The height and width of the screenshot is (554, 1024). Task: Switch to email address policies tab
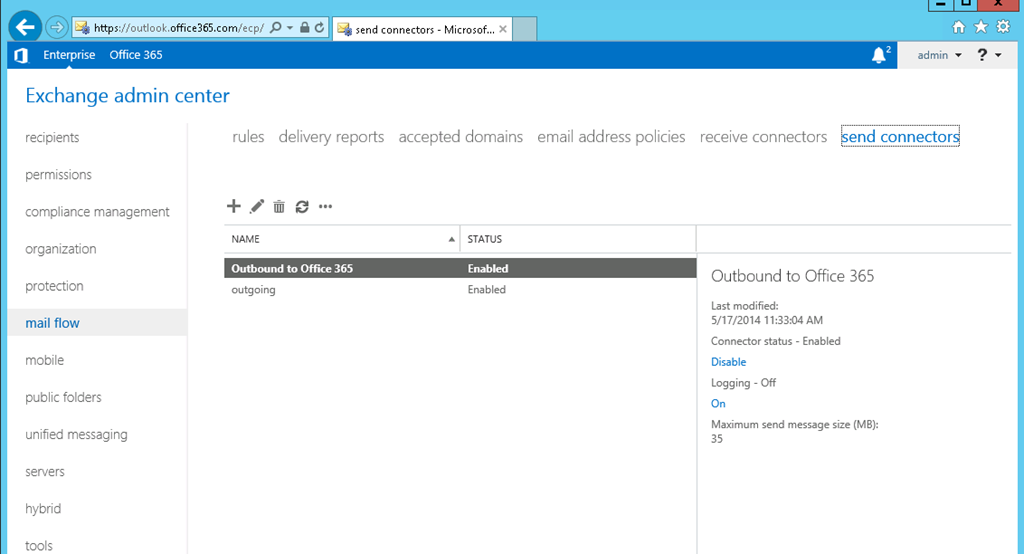pyautogui.click(x=611, y=137)
